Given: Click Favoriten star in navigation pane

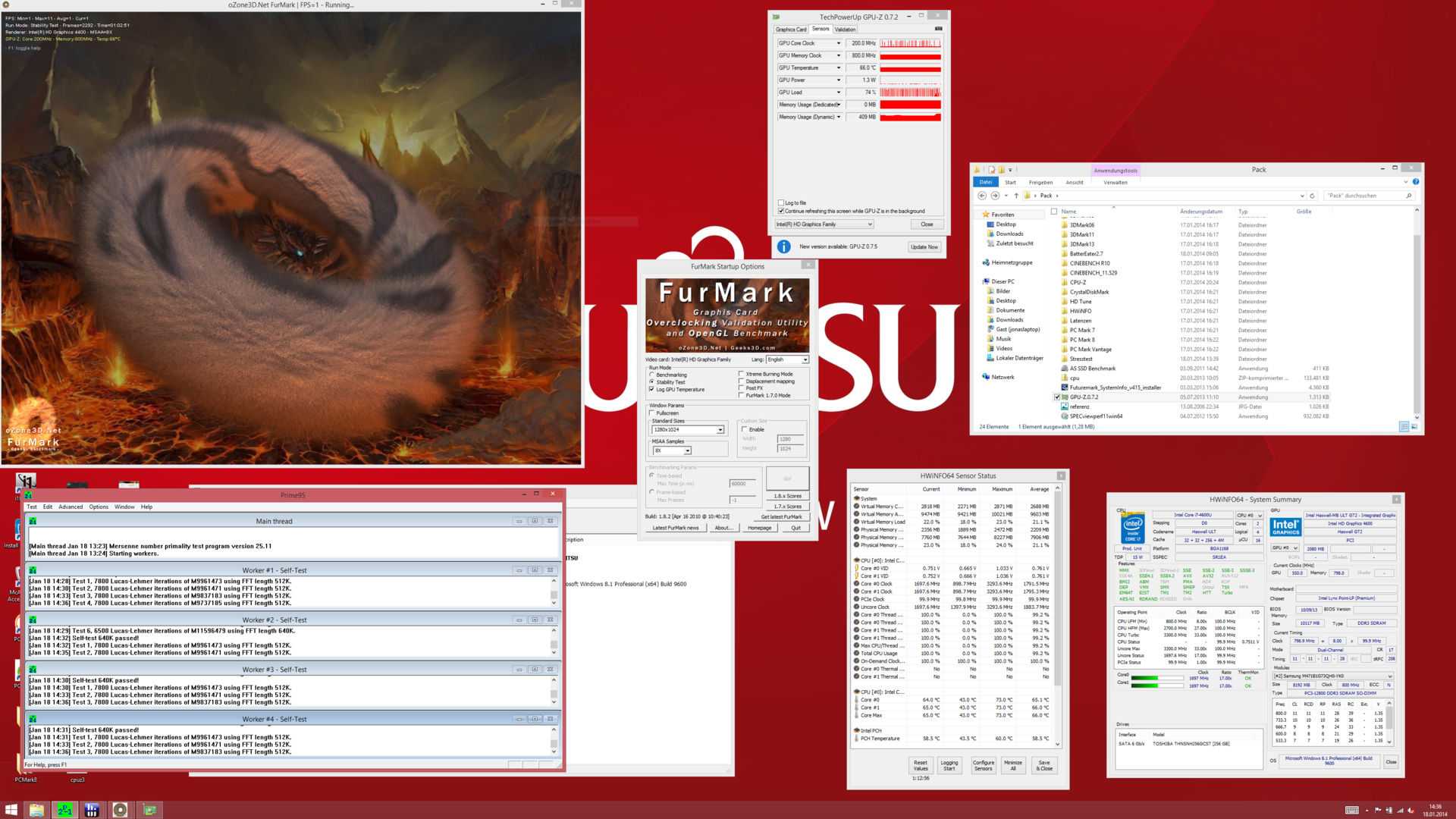Looking at the screenshot, I should tap(986, 215).
